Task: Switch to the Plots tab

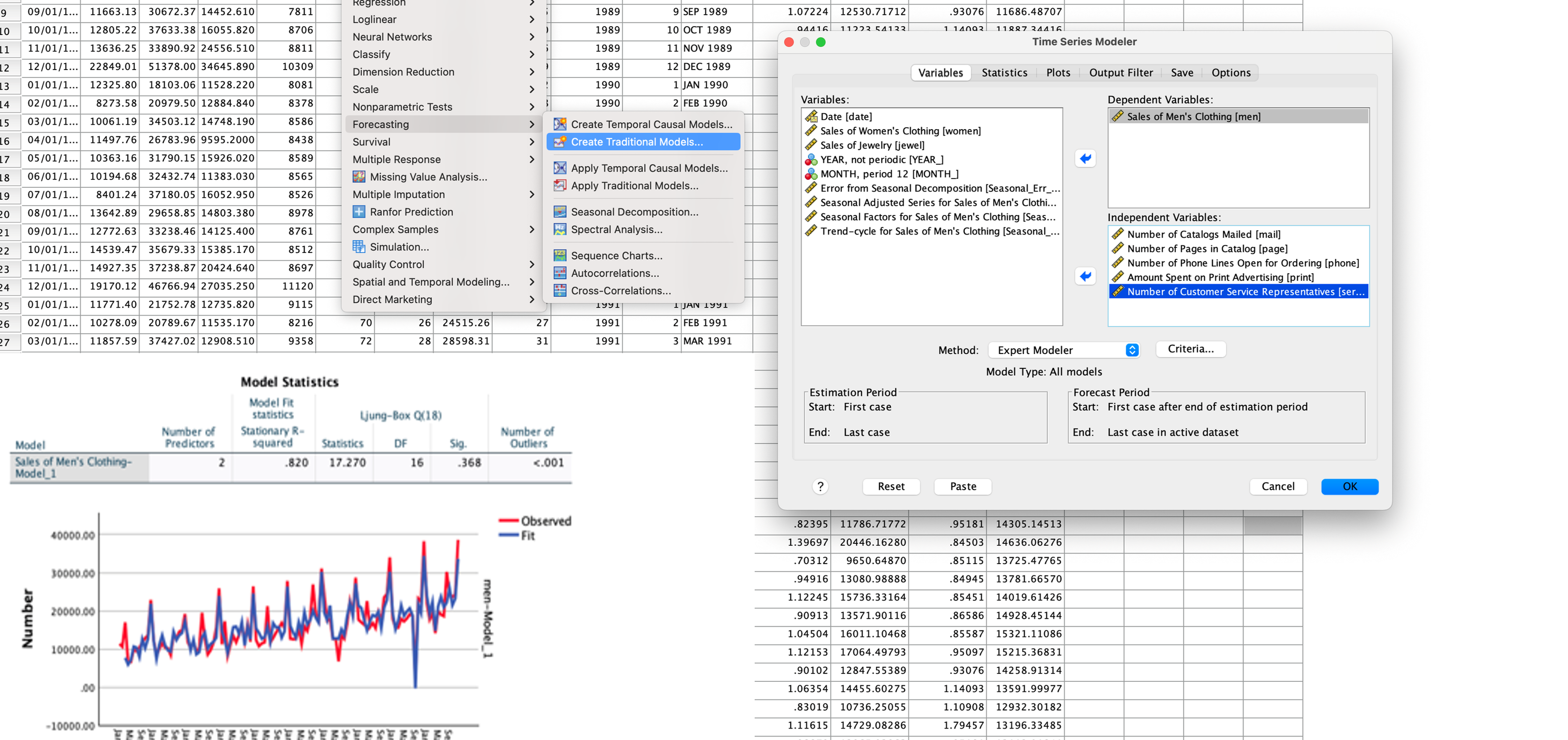Action: click(1058, 72)
